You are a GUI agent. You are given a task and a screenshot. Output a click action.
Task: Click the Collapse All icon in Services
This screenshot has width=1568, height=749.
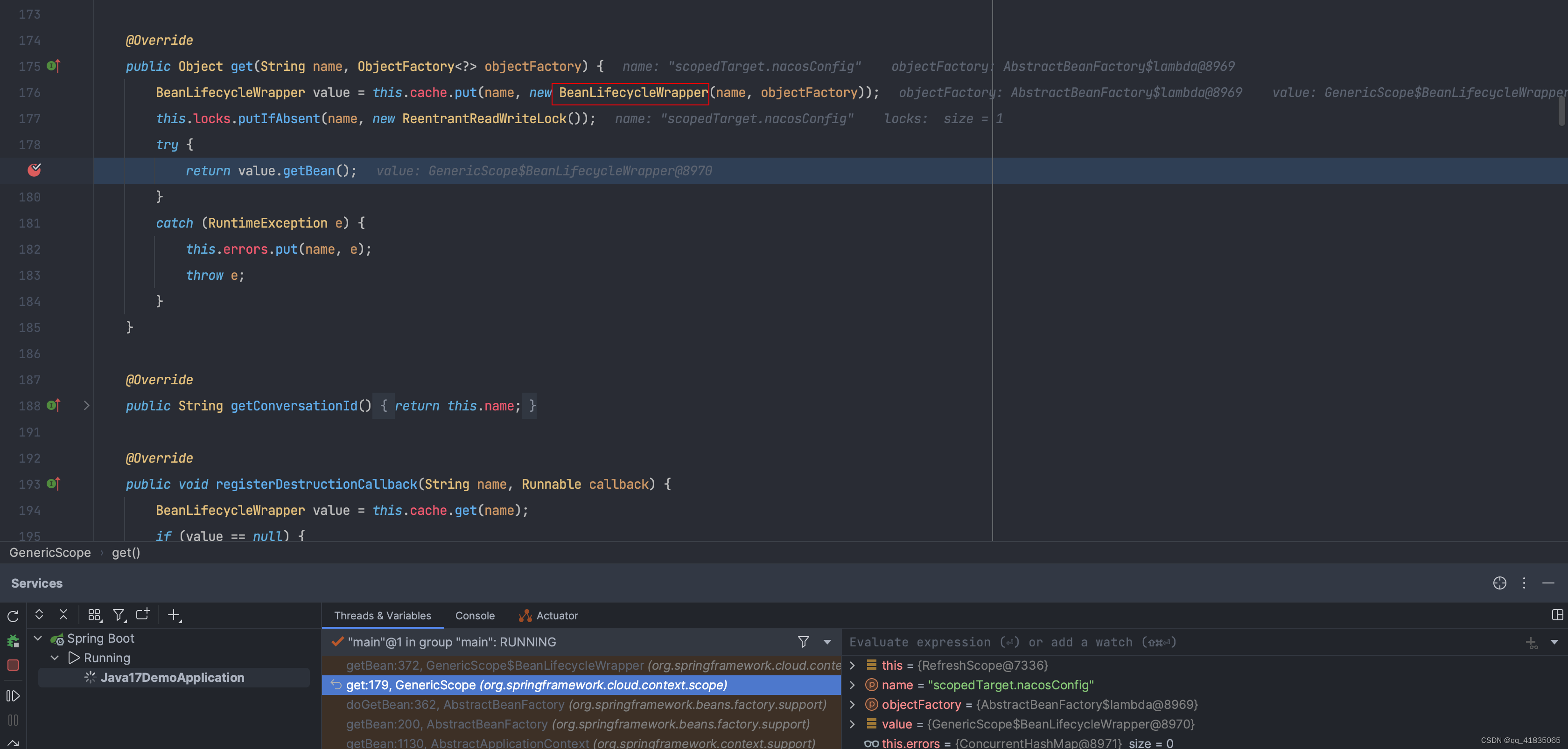point(63,615)
